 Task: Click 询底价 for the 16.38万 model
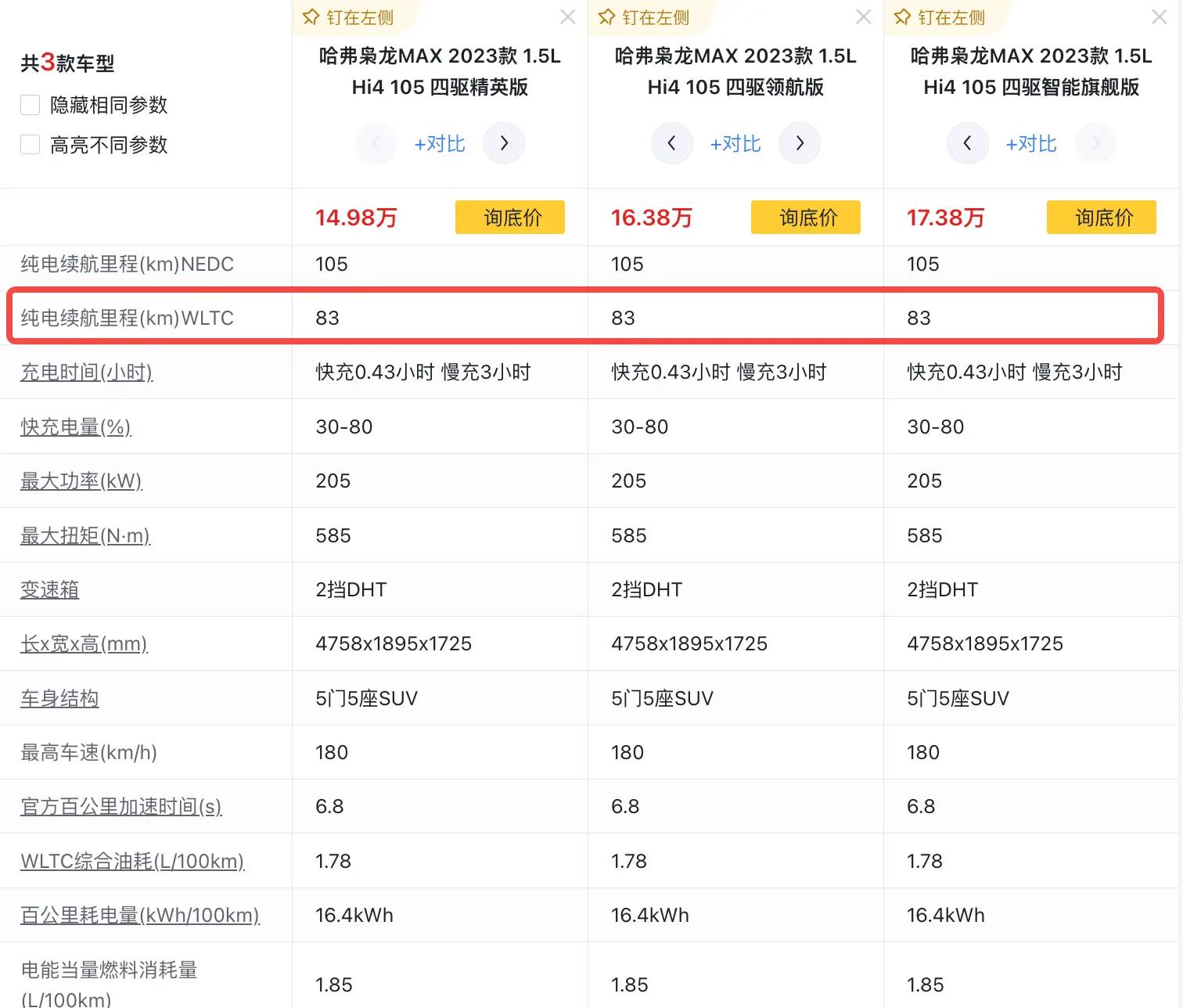tap(806, 218)
